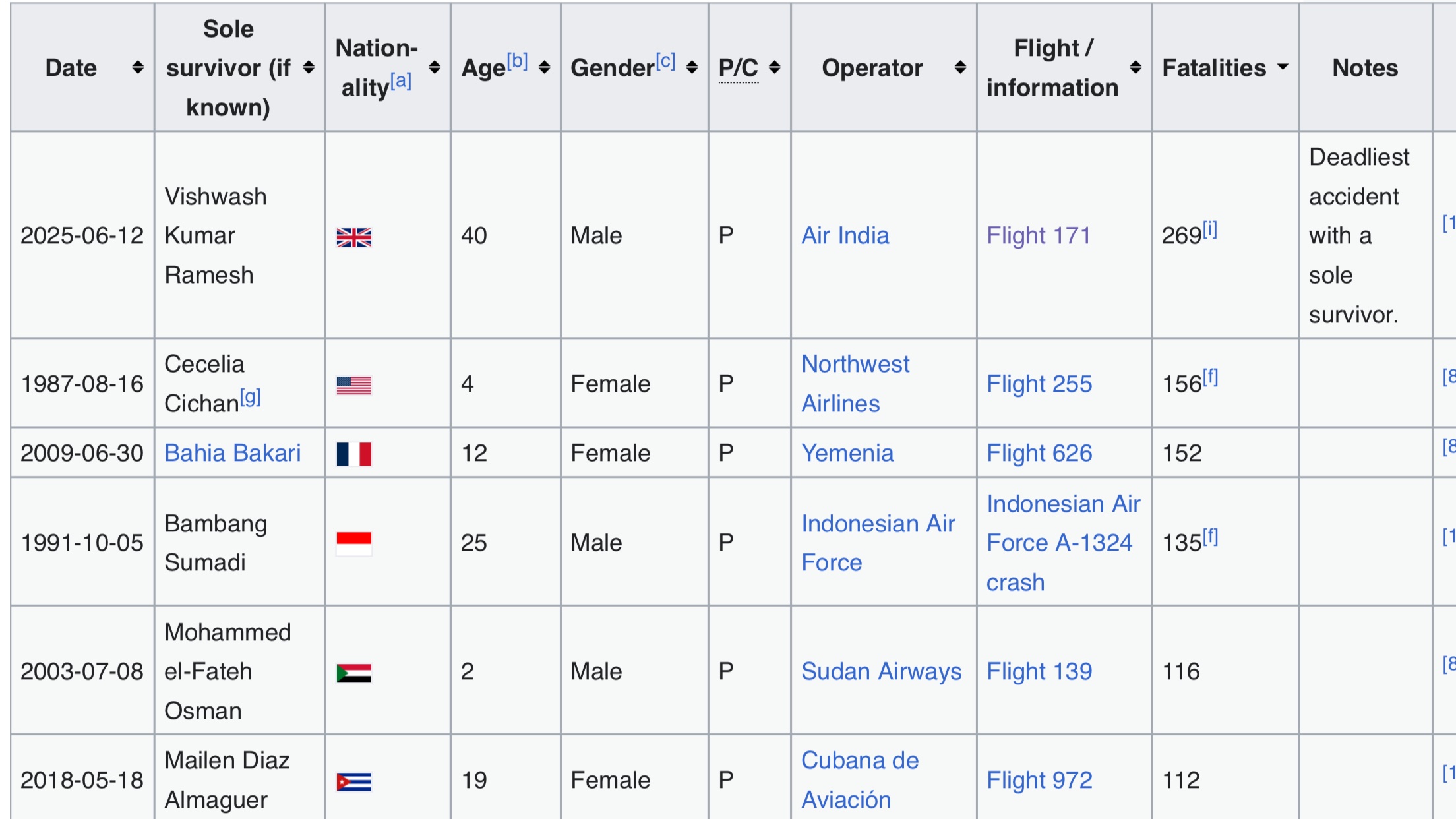Open Flight 255 link
Viewport: 1456px width, 819px height.
[1039, 384]
